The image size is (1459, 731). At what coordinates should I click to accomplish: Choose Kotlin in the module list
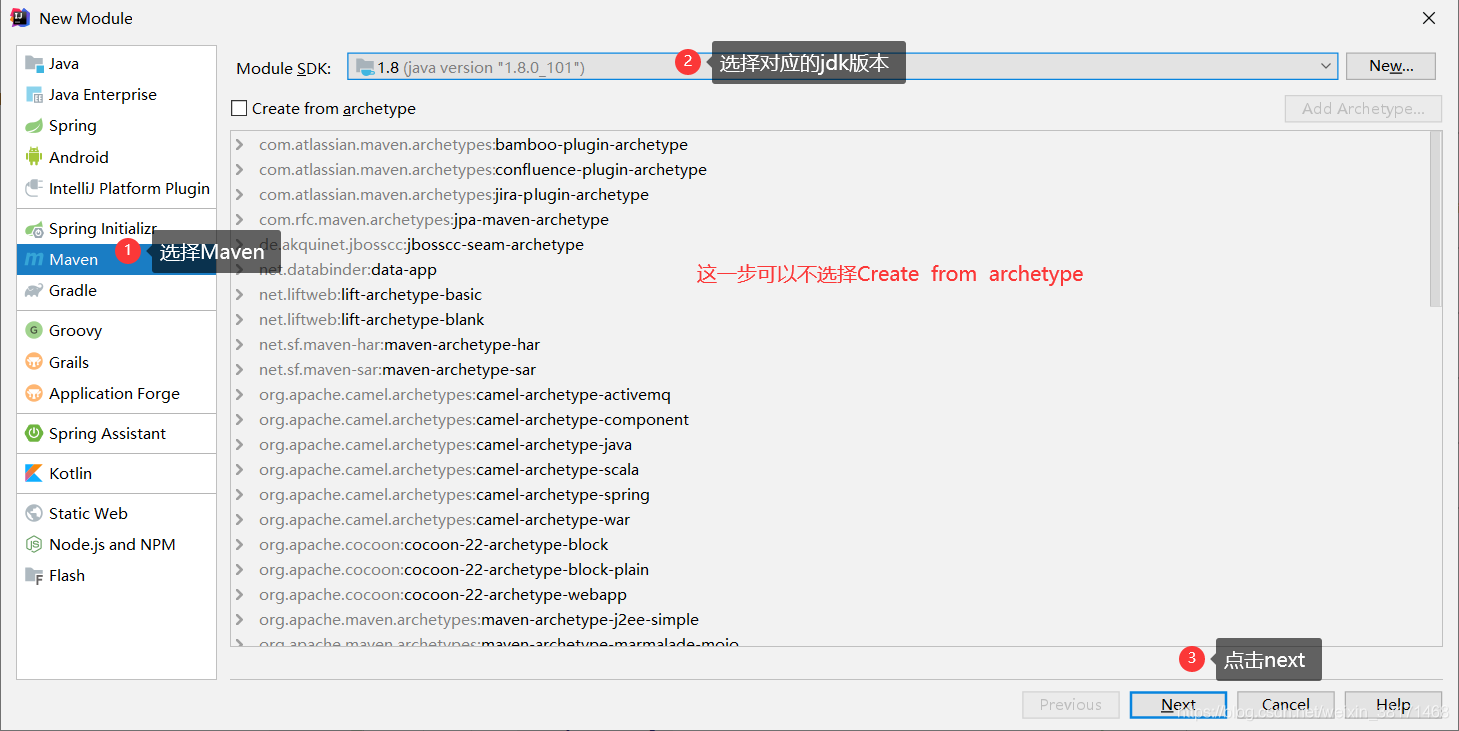116,473
